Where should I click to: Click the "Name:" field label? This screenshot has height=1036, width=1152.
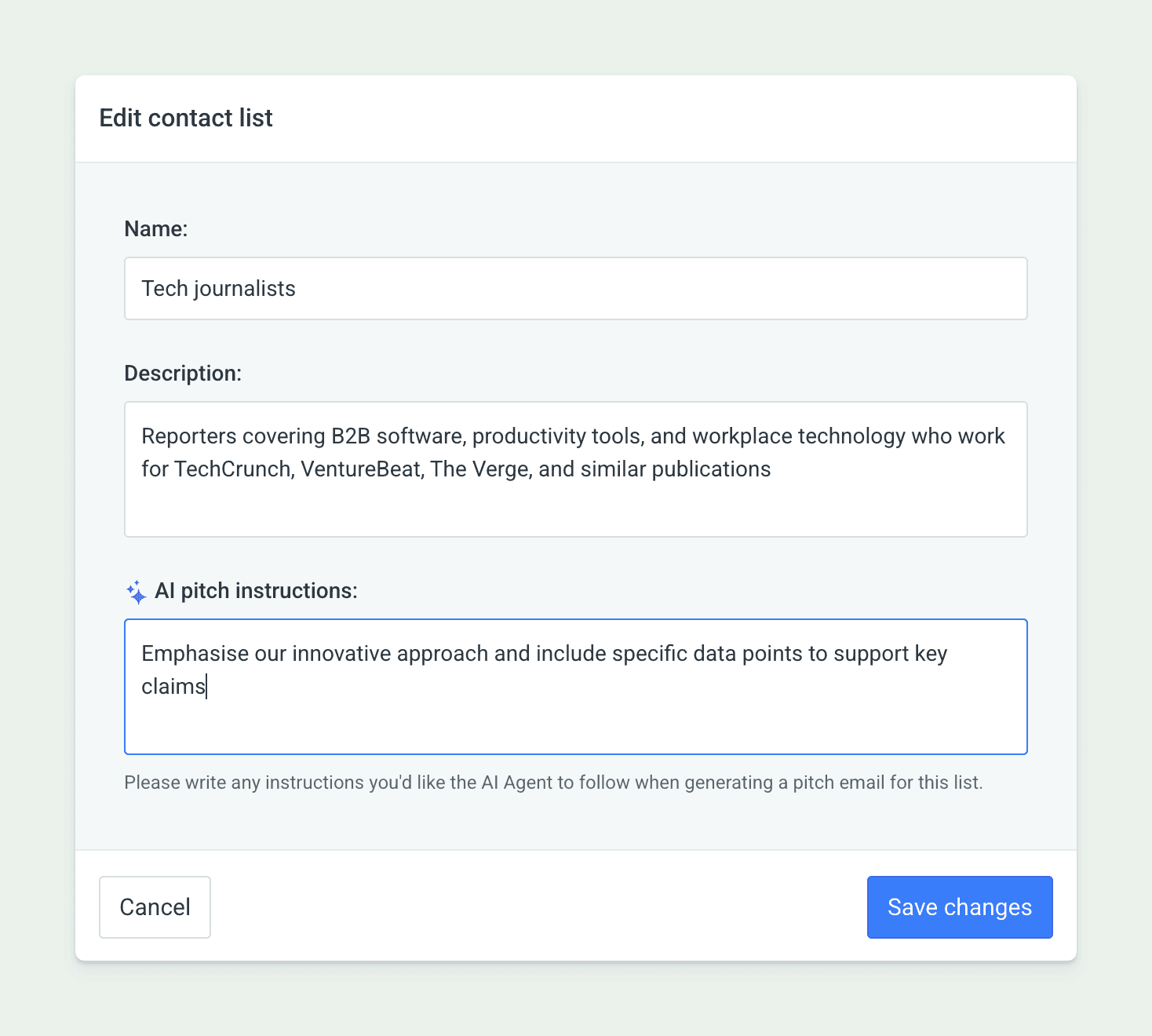point(156,229)
